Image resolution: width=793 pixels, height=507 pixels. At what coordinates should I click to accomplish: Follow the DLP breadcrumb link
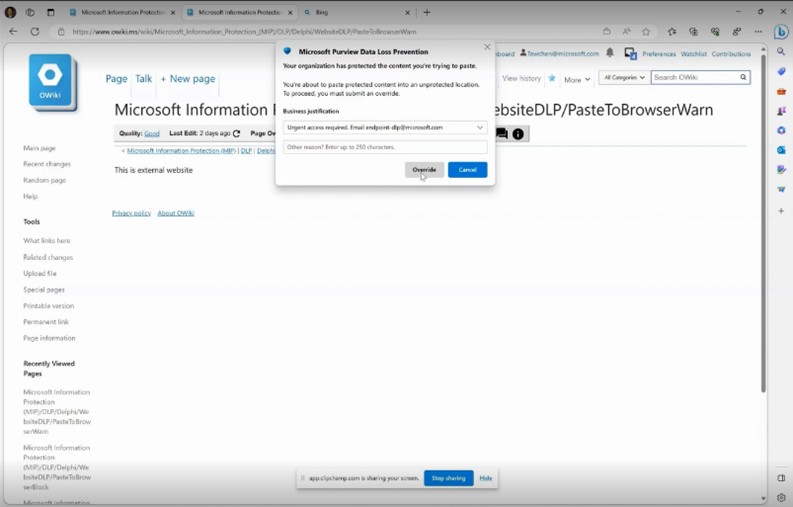point(246,151)
